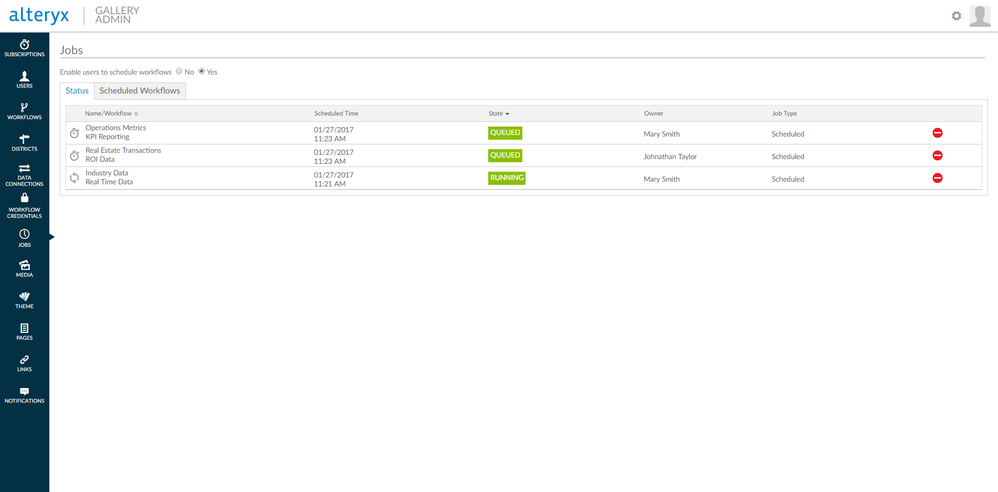Select No for scheduling workflows
This screenshot has width=998, height=492.
[179, 71]
